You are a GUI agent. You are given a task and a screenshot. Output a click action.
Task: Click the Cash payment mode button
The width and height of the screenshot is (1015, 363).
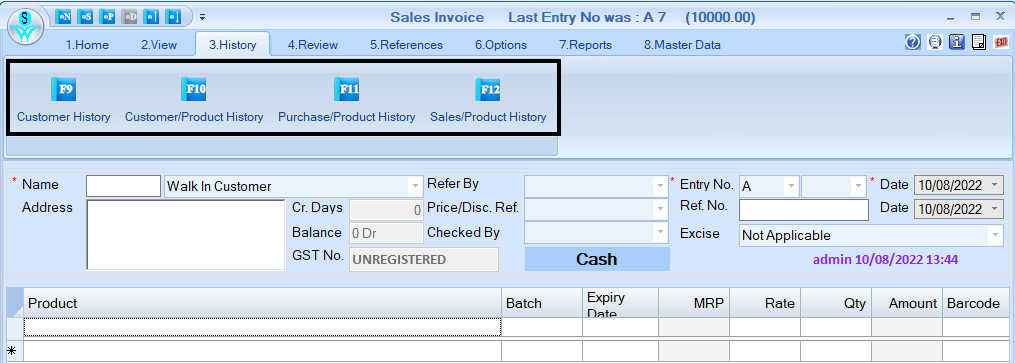pyautogui.click(x=597, y=259)
